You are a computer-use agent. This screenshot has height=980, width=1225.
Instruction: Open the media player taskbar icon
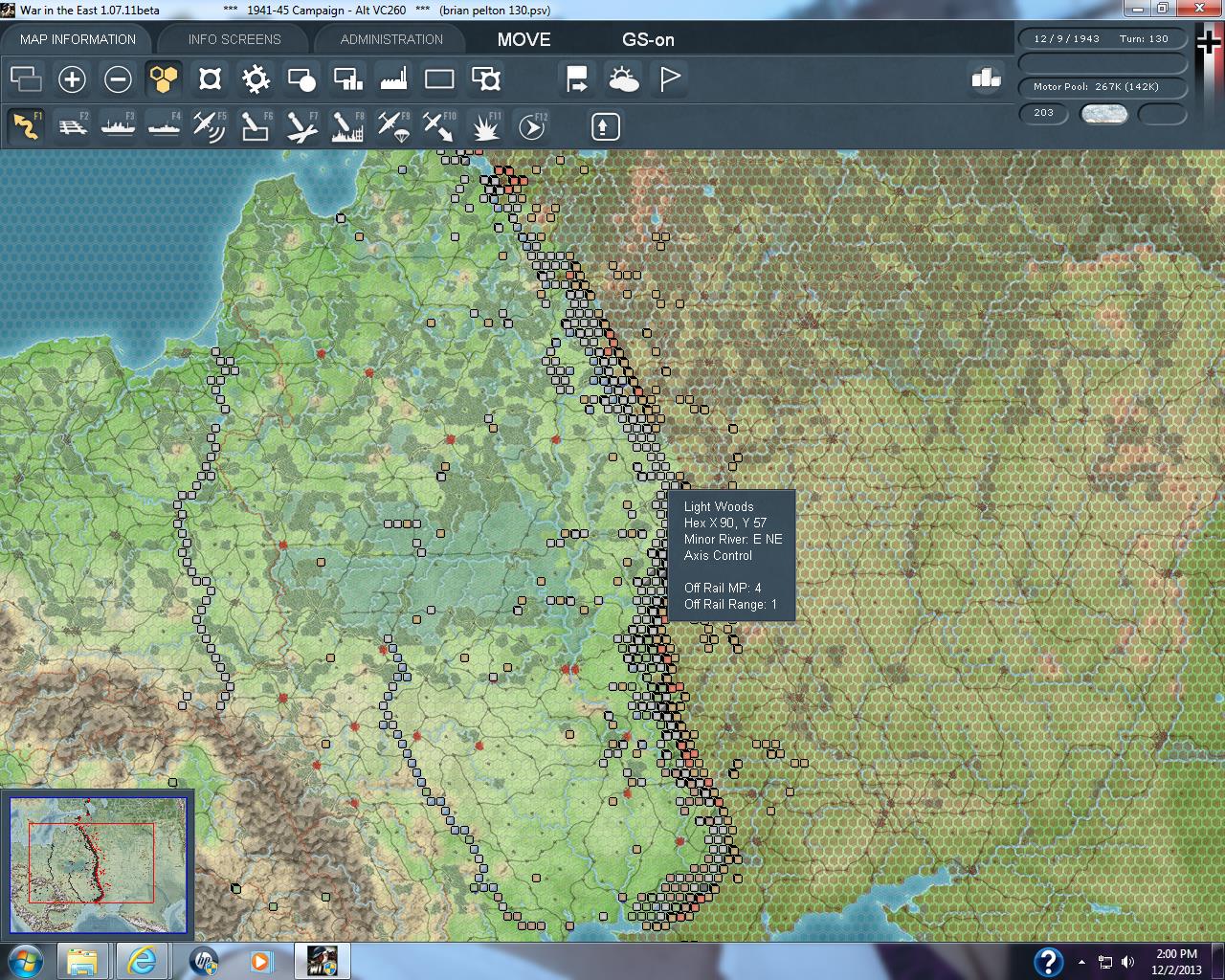[x=260, y=961]
